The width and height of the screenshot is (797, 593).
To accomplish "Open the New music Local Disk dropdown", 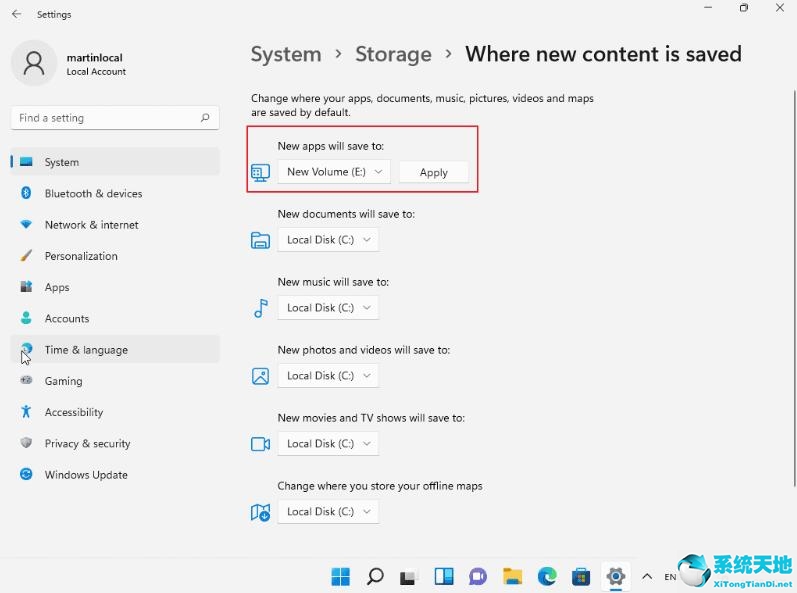I will (x=328, y=308).
